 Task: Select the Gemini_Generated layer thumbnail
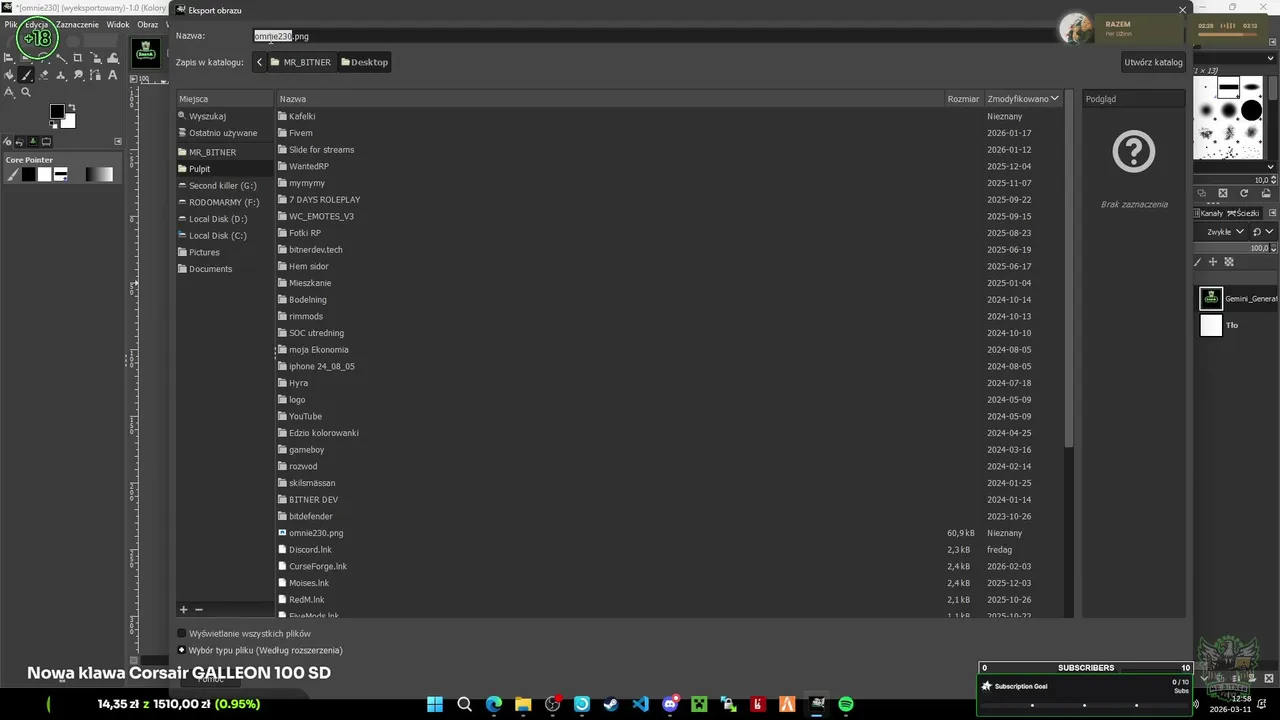1211,298
